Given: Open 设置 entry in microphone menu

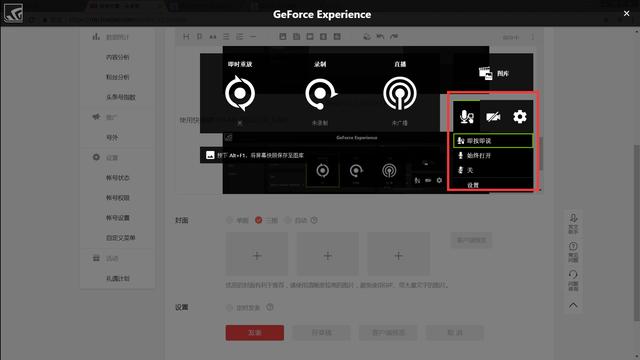Looking at the screenshot, I should click(473, 185).
